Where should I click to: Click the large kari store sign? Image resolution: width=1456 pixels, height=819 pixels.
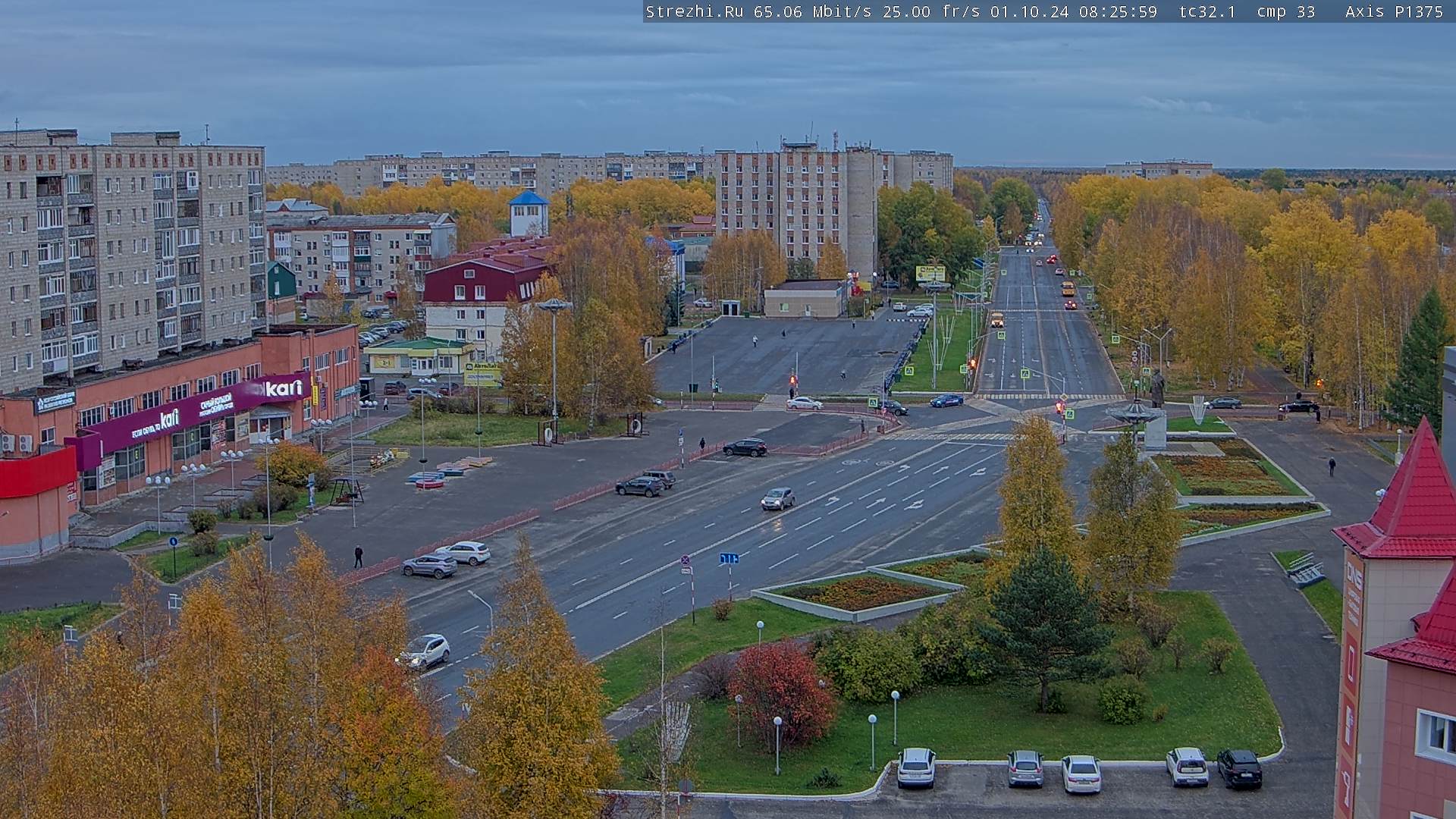pyautogui.click(x=284, y=388)
